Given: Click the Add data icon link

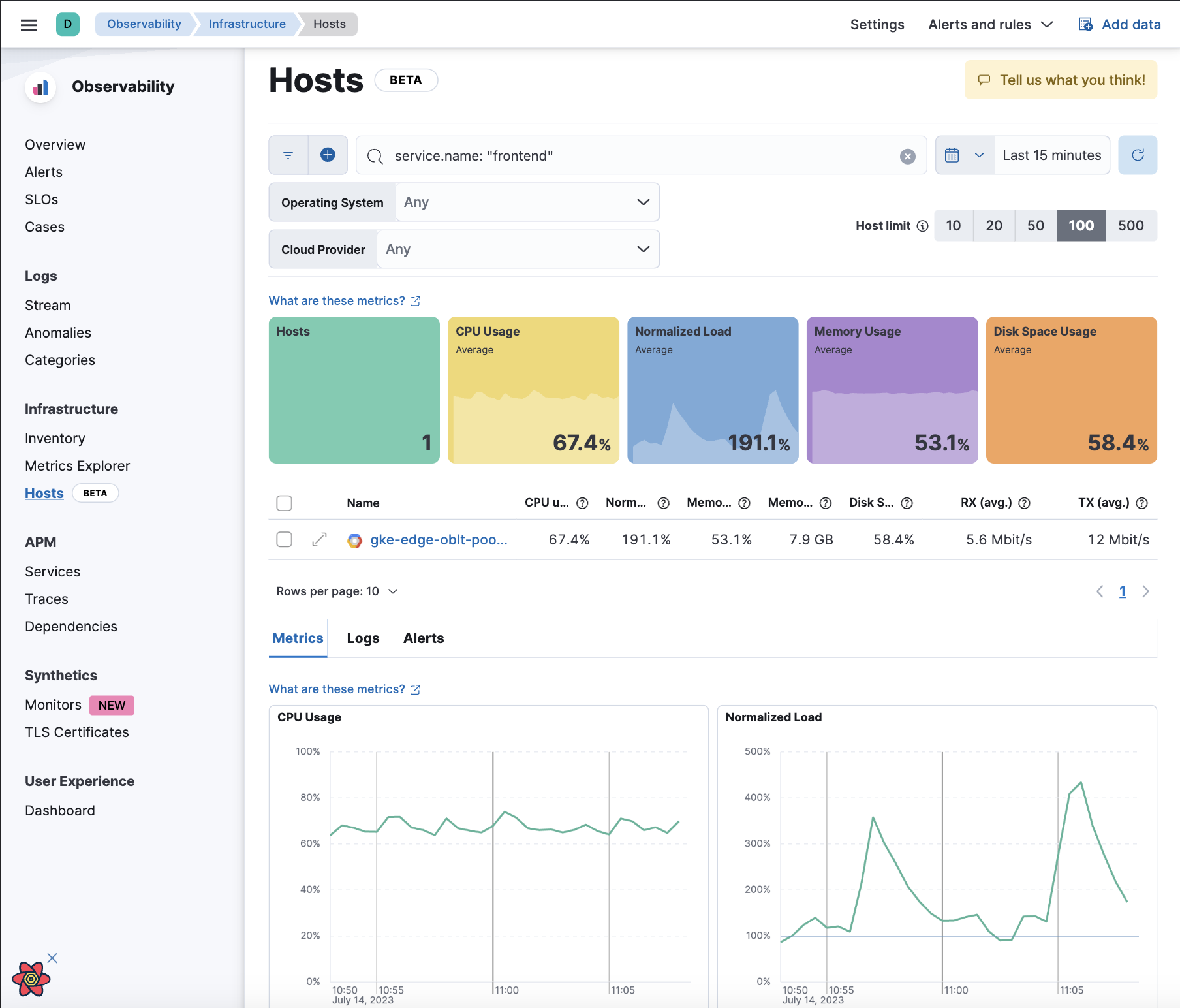Looking at the screenshot, I should [1085, 25].
